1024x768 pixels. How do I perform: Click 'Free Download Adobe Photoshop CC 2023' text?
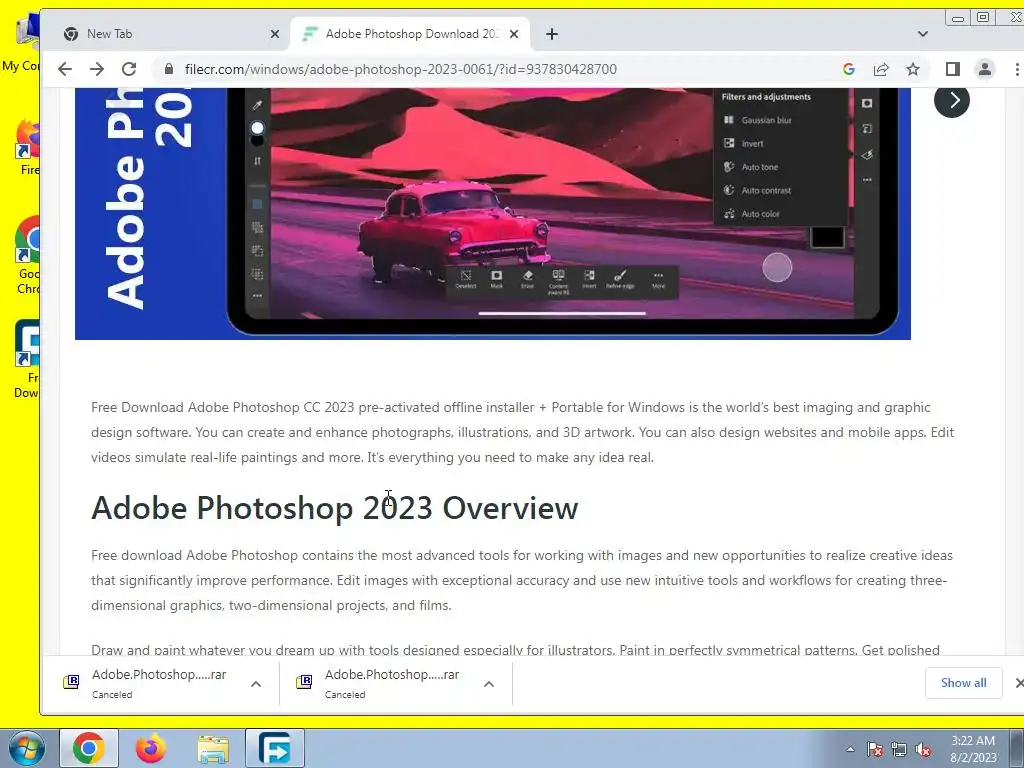coord(223,408)
